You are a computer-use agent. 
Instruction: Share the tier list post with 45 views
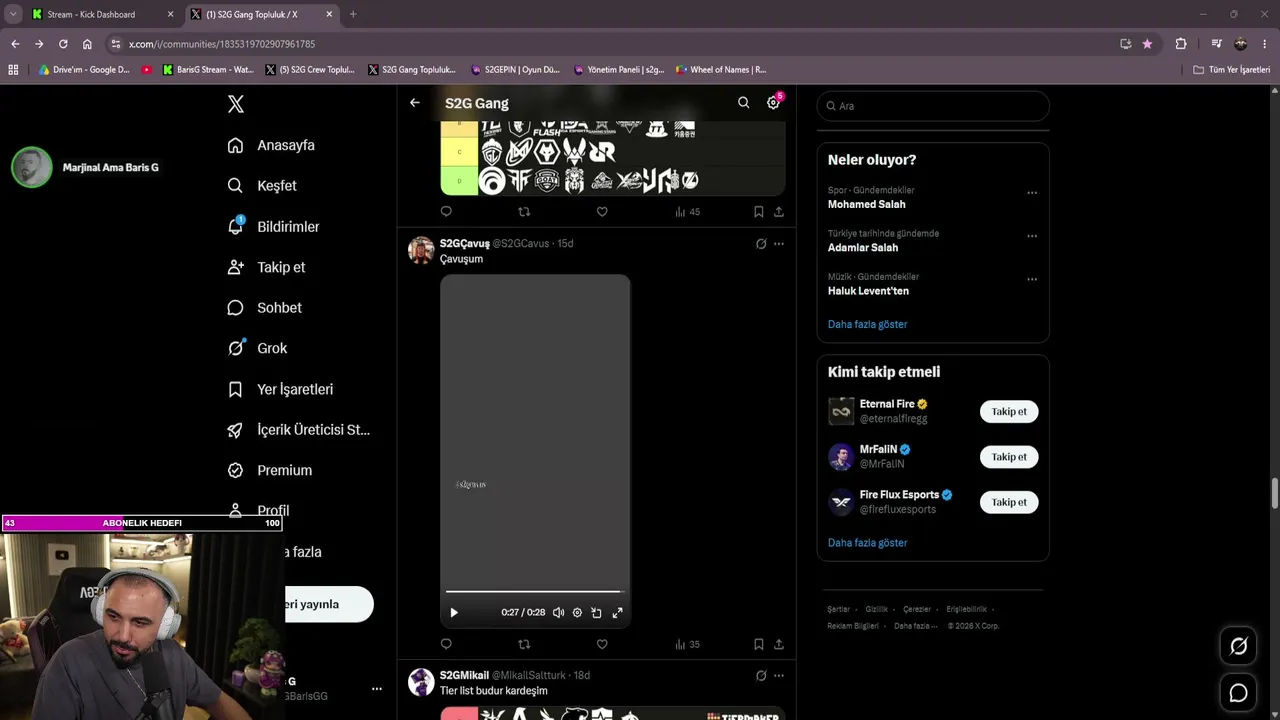tap(779, 212)
